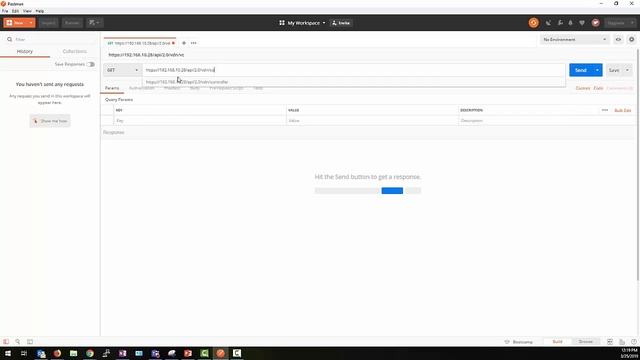Click the orange New button
This screenshot has width=640, height=360.
click(x=15, y=23)
